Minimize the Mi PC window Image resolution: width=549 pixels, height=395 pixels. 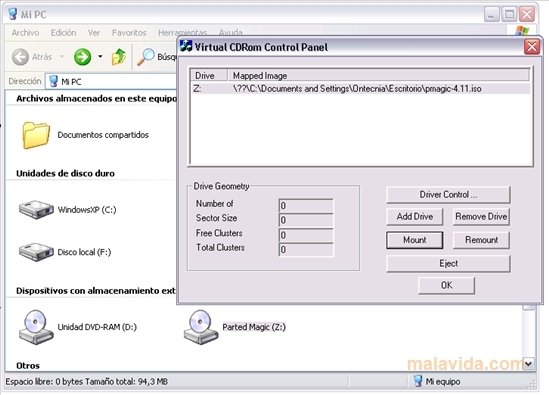tap(492, 14)
